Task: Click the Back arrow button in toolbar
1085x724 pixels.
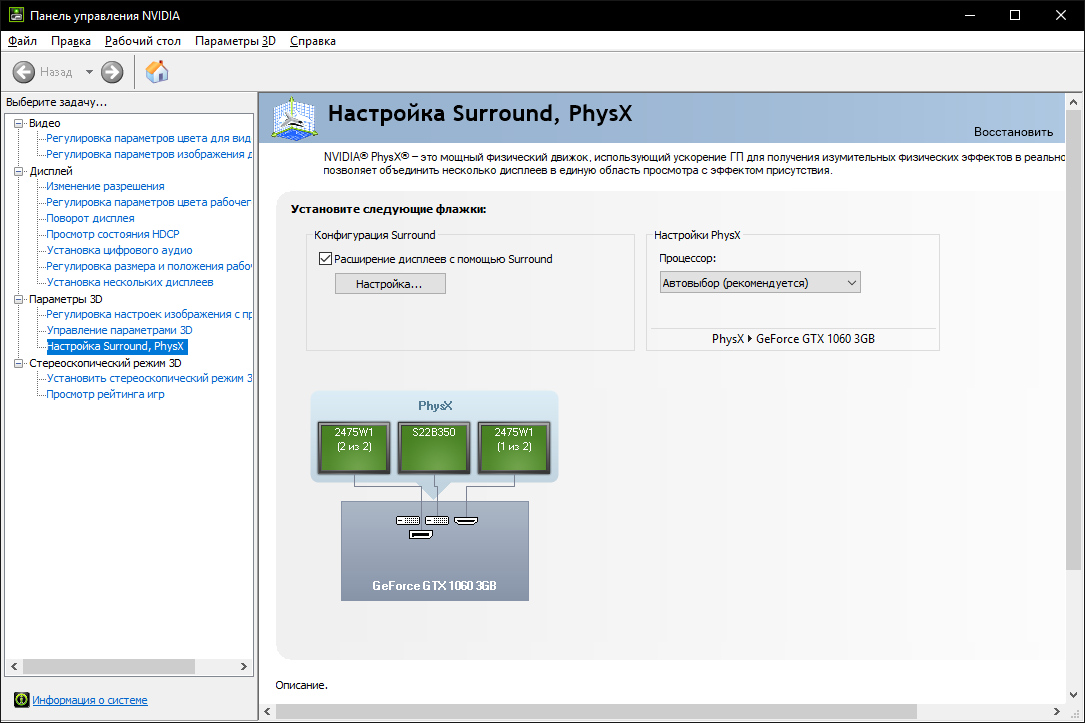Action: click(24, 72)
